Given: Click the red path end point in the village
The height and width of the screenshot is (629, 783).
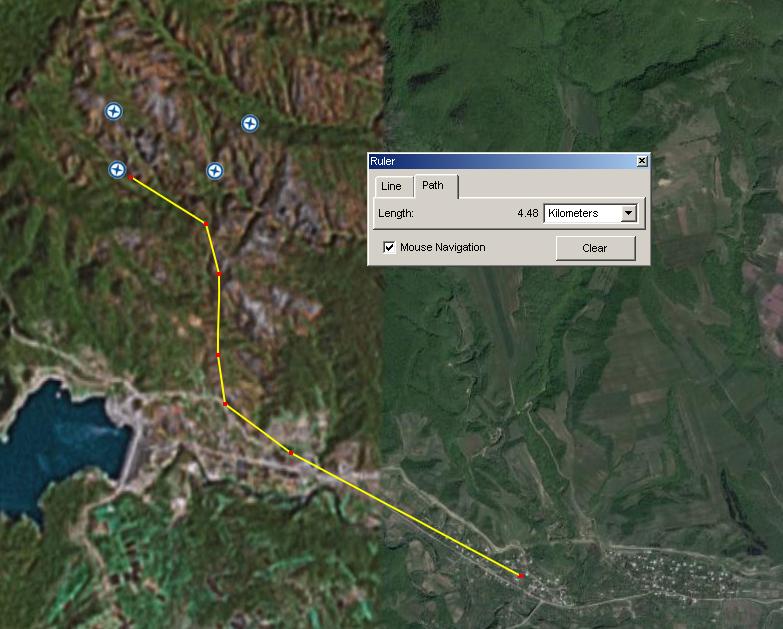Looking at the screenshot, I should pyautogui.click(x=521, y=576).
